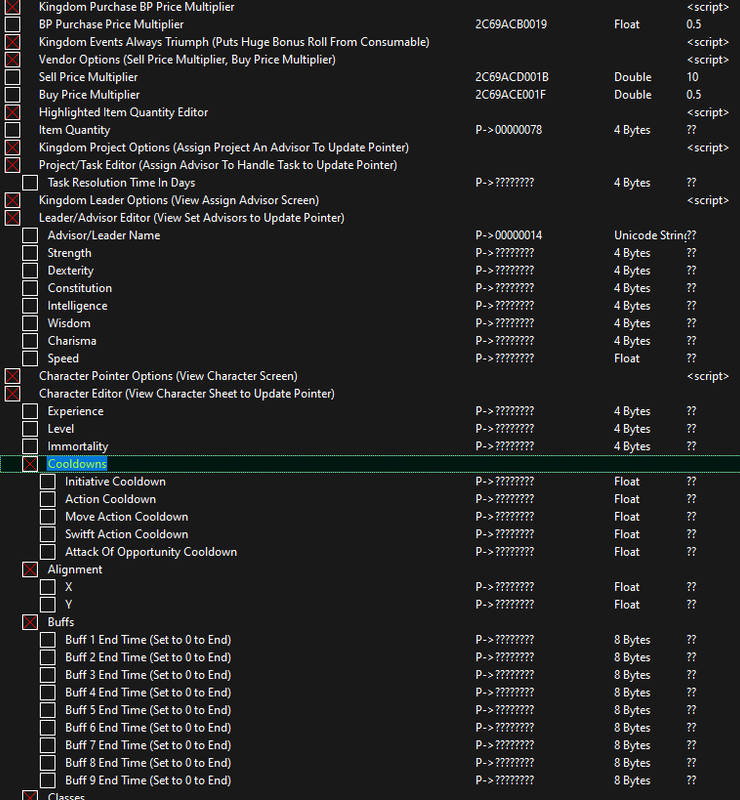Select the Immortality row label

78,446
